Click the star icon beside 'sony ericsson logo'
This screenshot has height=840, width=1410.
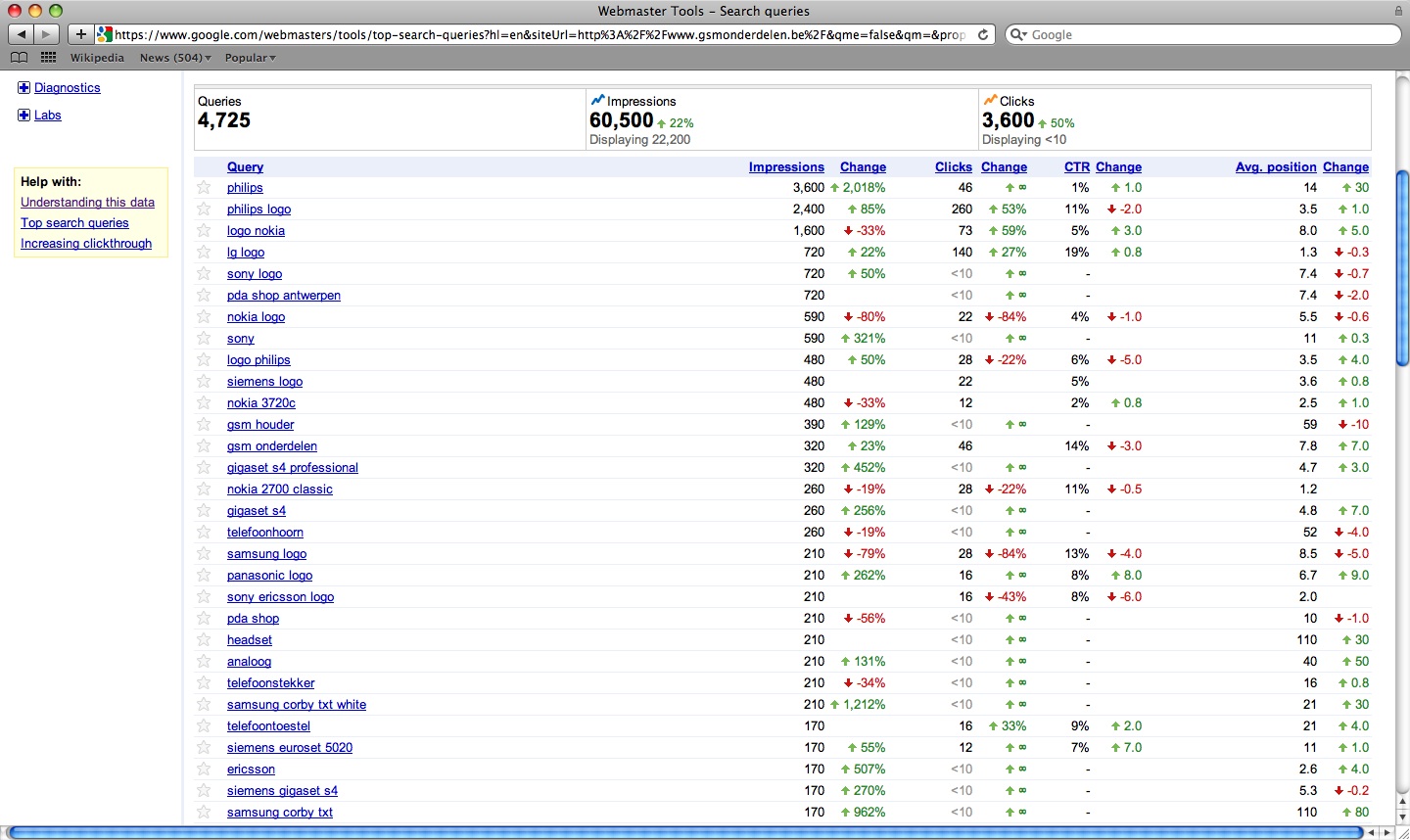(x=204, y=596)
